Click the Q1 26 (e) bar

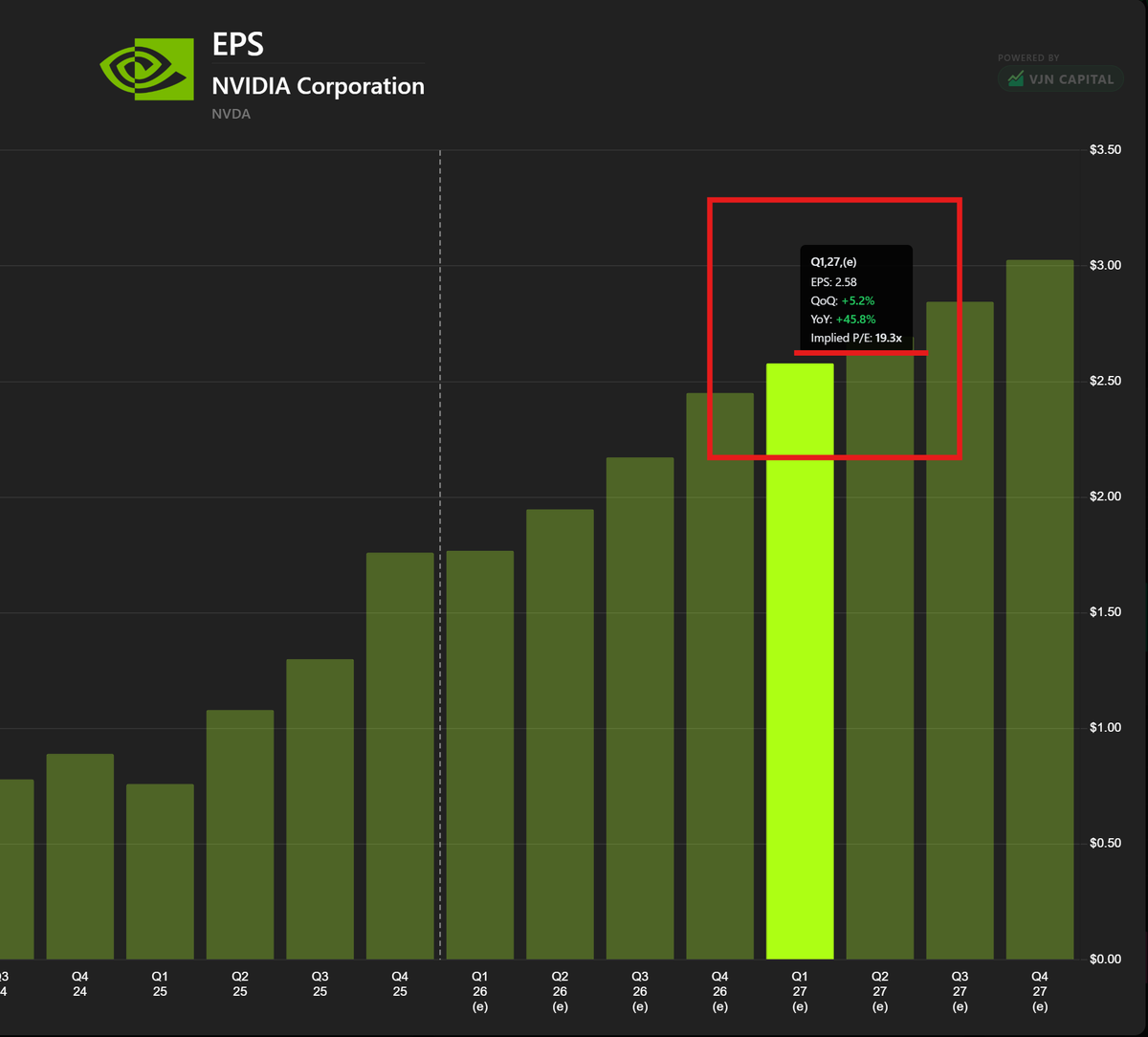pyautogui.click(x=480, y=755)
